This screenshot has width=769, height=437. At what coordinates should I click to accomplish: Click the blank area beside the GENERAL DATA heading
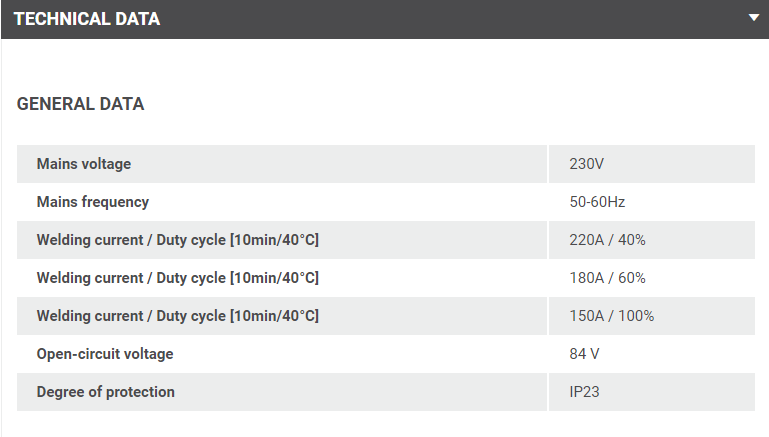coord(450,104)
